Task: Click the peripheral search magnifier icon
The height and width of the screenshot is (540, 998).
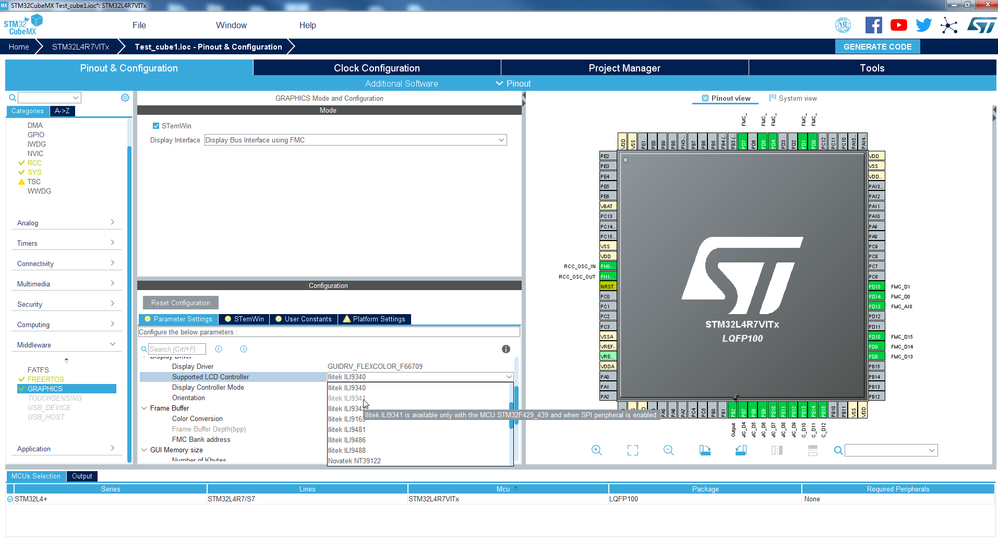Action: click(x=12, y=97)
